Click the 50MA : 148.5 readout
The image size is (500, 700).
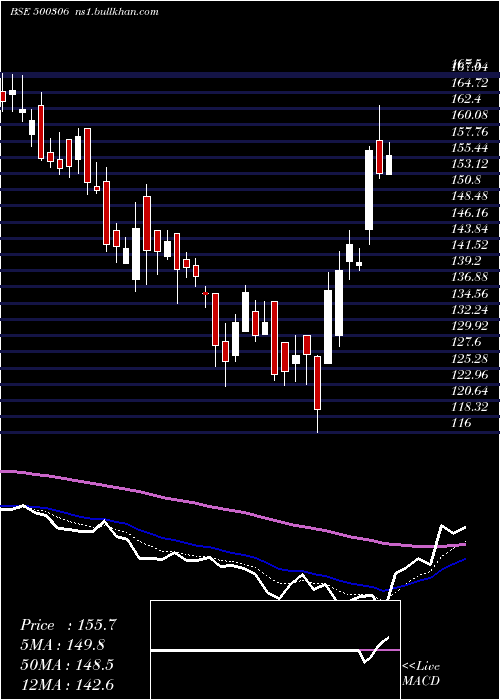coord(67,665)
